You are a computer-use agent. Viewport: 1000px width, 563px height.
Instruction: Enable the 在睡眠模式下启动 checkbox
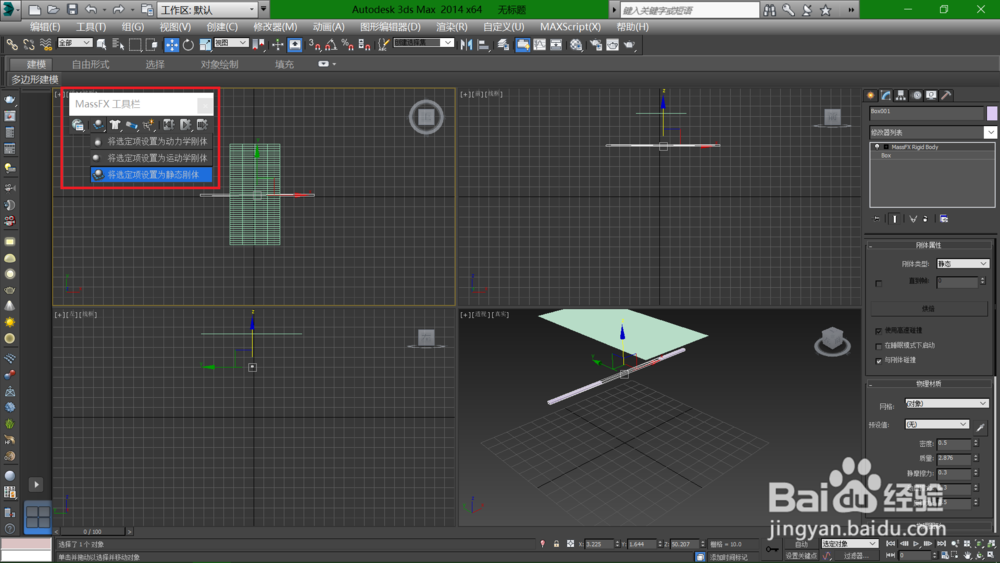point(879,346)
